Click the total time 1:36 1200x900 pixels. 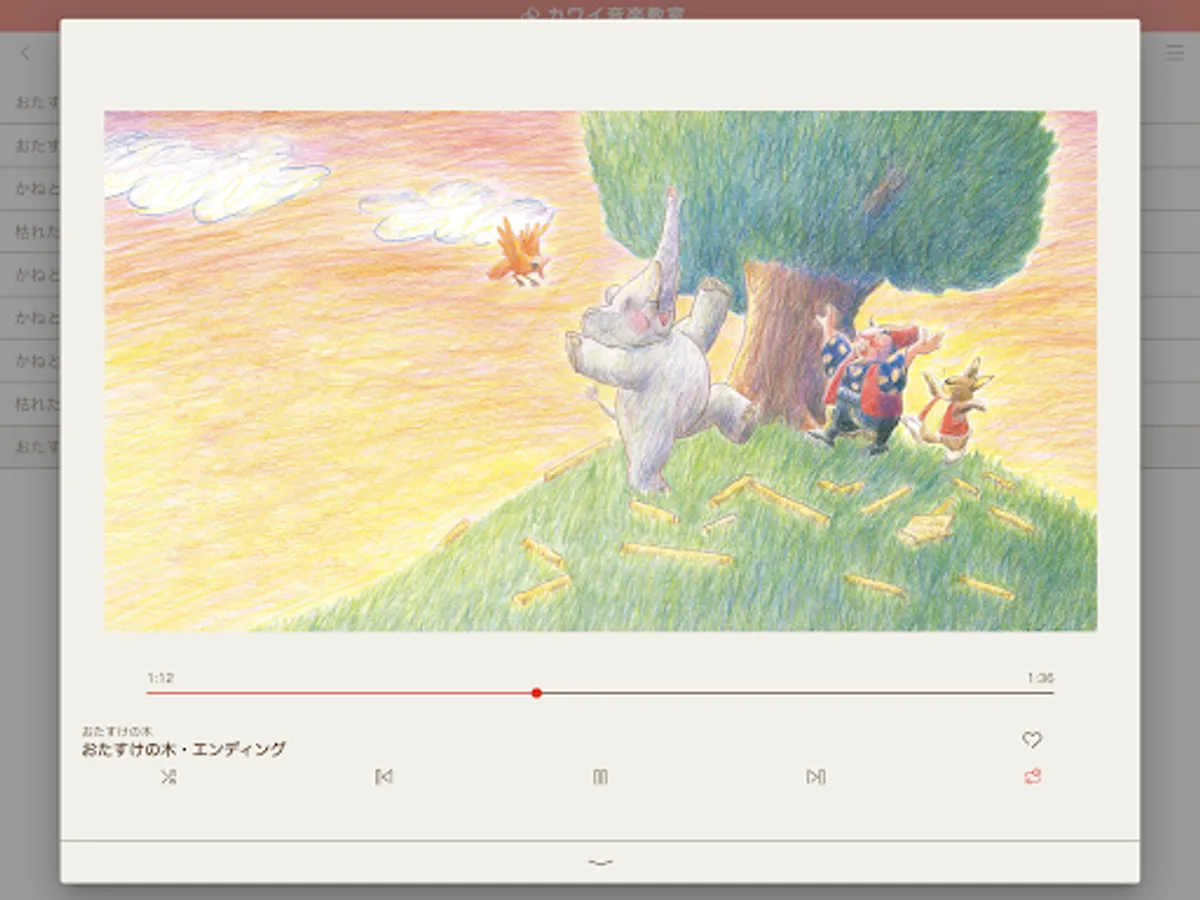click(1040, 678)
